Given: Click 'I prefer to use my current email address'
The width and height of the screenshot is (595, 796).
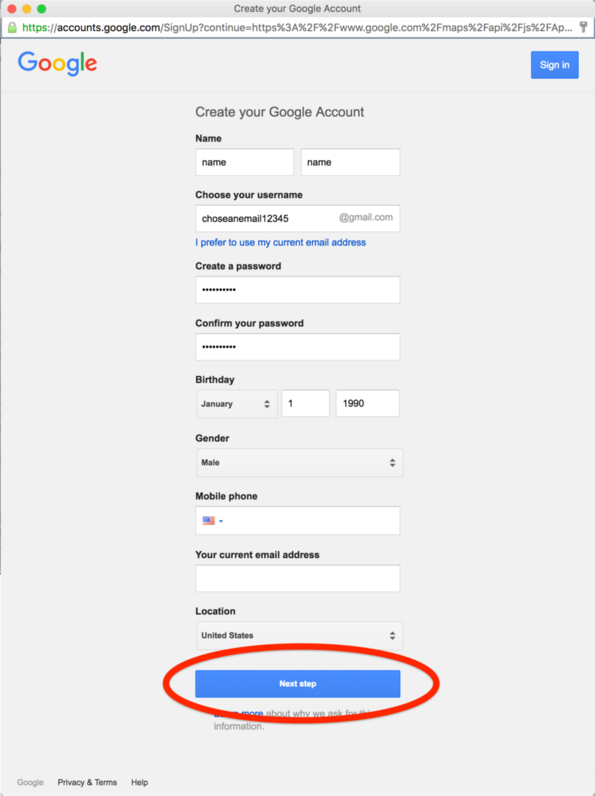Looking at the screenshot, I should pos(280,243).
